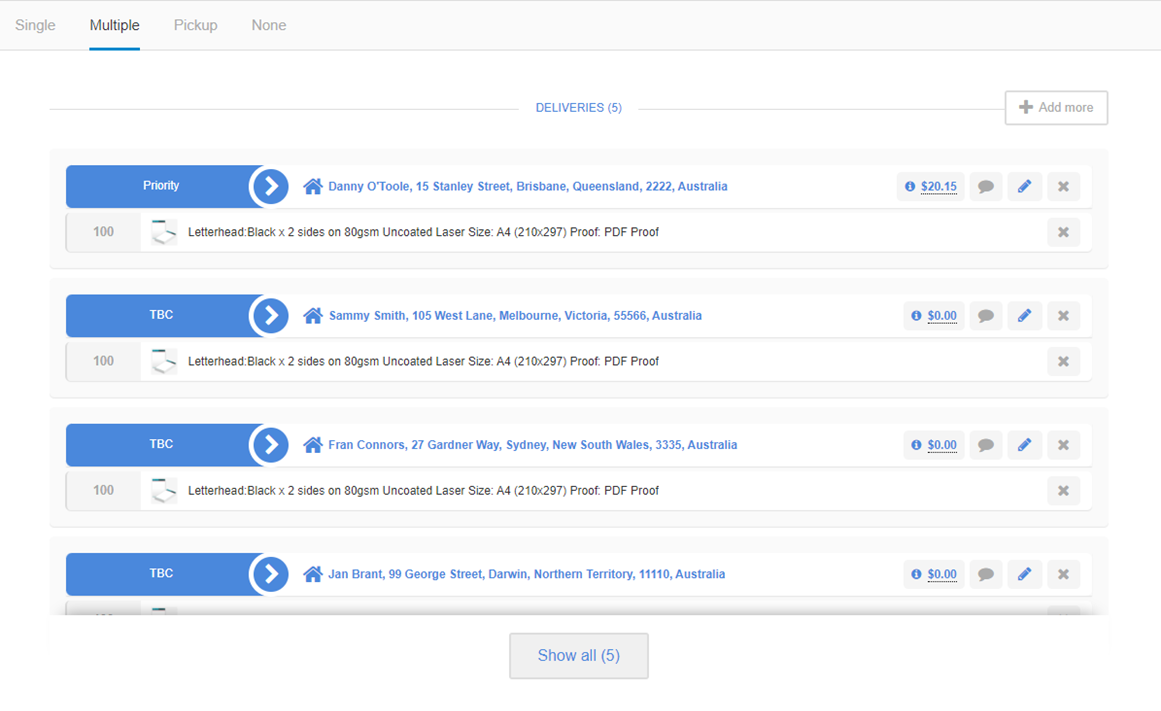Select the Multiple delivery tab
Viewport: 1161px width, 711px height.
click(114, 25)
